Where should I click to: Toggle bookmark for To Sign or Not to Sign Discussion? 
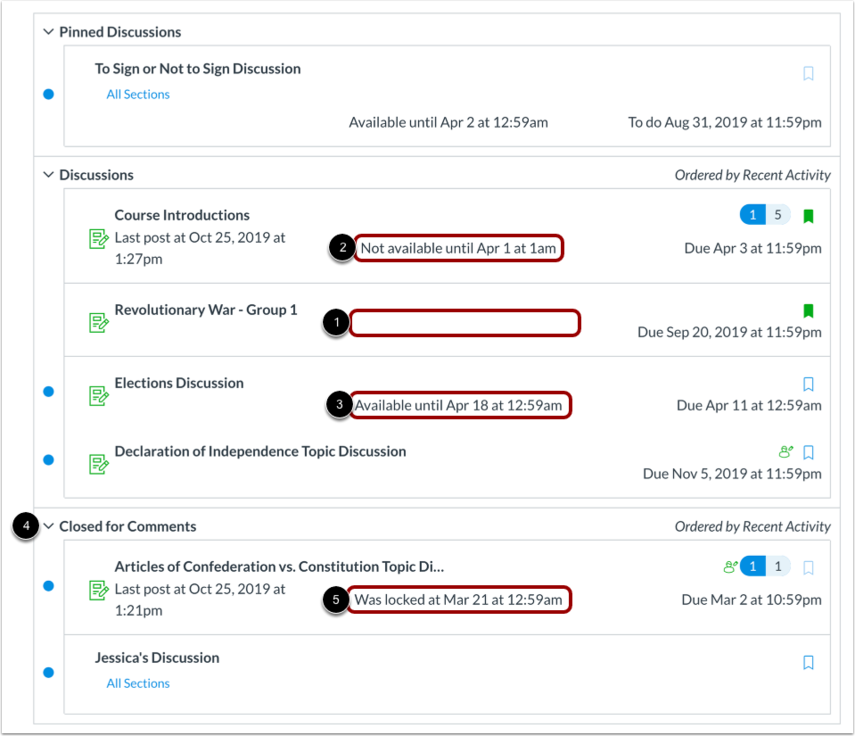pos(808,74)
